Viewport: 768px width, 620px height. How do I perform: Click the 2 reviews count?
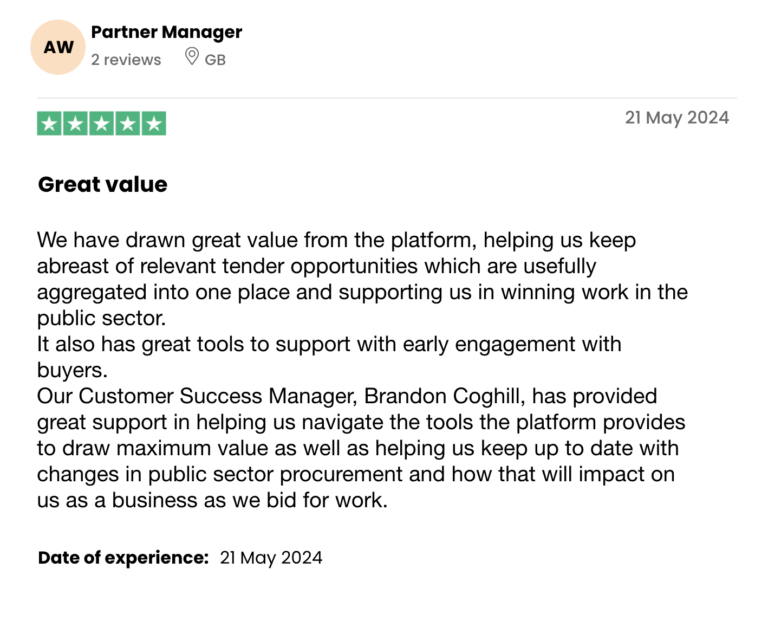point(126,60)
